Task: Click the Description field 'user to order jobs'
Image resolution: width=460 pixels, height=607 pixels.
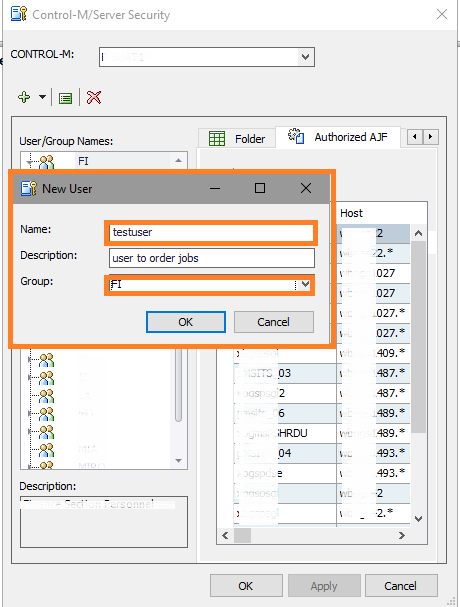Action: [x=211, y=258]
